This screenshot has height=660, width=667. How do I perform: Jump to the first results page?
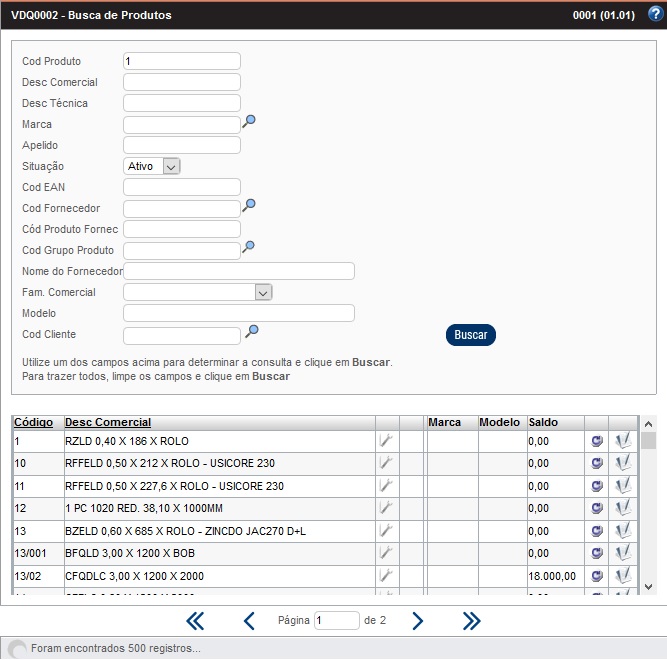click(x=195, y=621)
